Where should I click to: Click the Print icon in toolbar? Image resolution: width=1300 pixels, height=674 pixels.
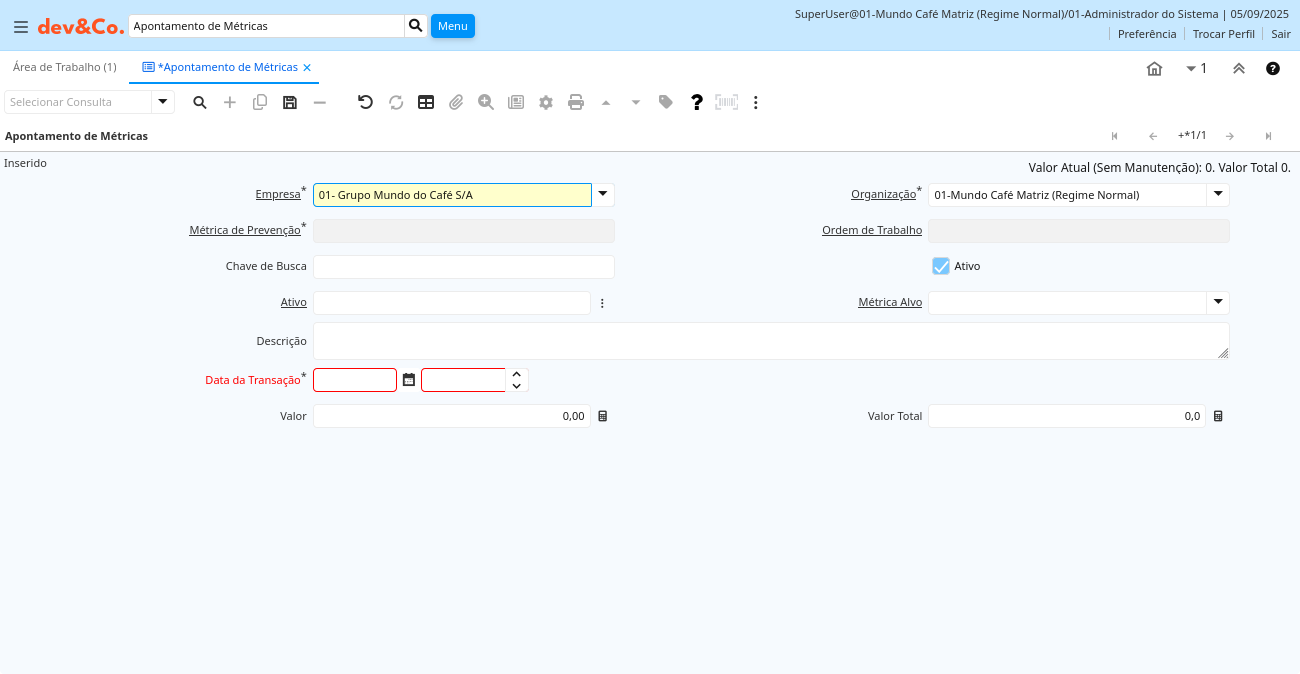[x=576, y=102]
